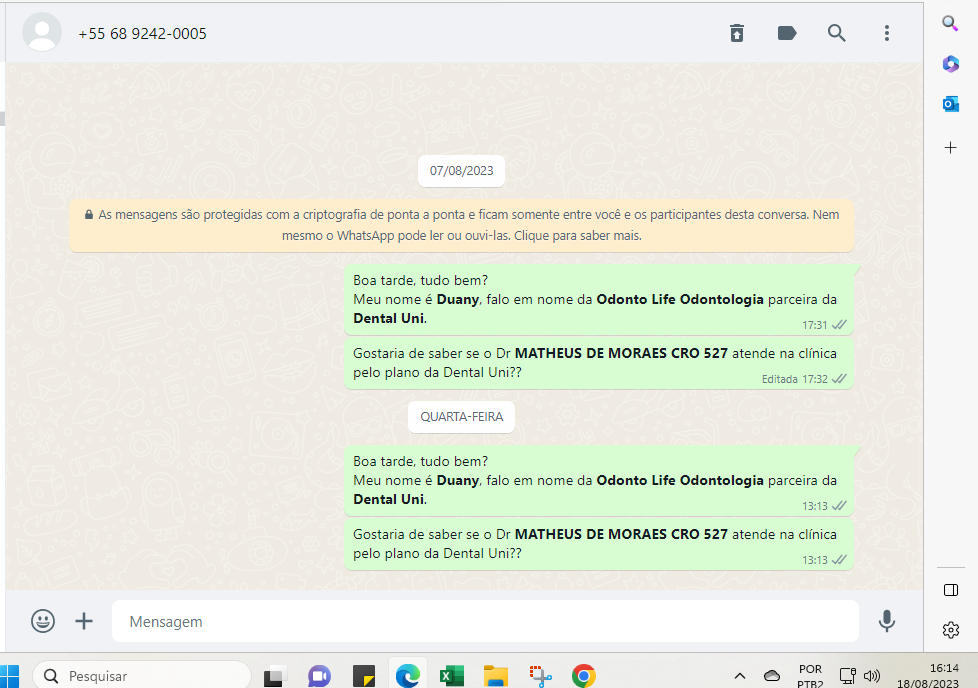
Task: Open contact profile picture avatar
Action: pyautogui.click(x=42, y=32)
